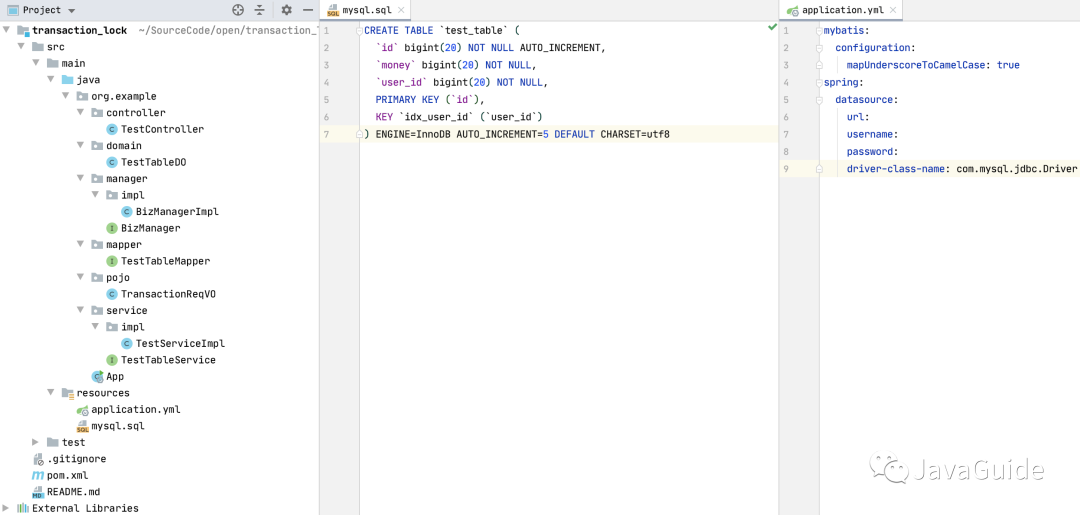This screenshot has width=1080, height=515.
Task: Click the BizManagerImpl class icon
Action: 127,211
